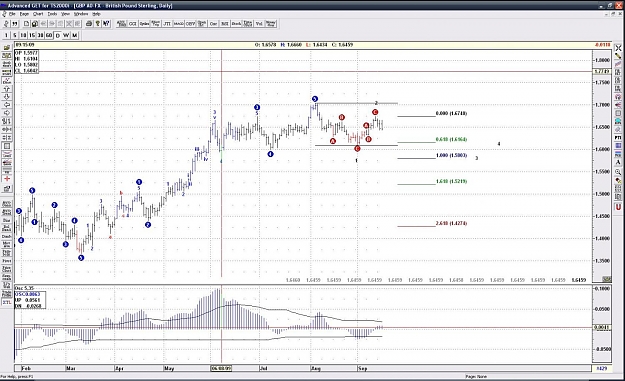The width and height of the screenshot is (625, 381).
Task: Click the #429 bar count in the status bar
Action: (602, 368)
